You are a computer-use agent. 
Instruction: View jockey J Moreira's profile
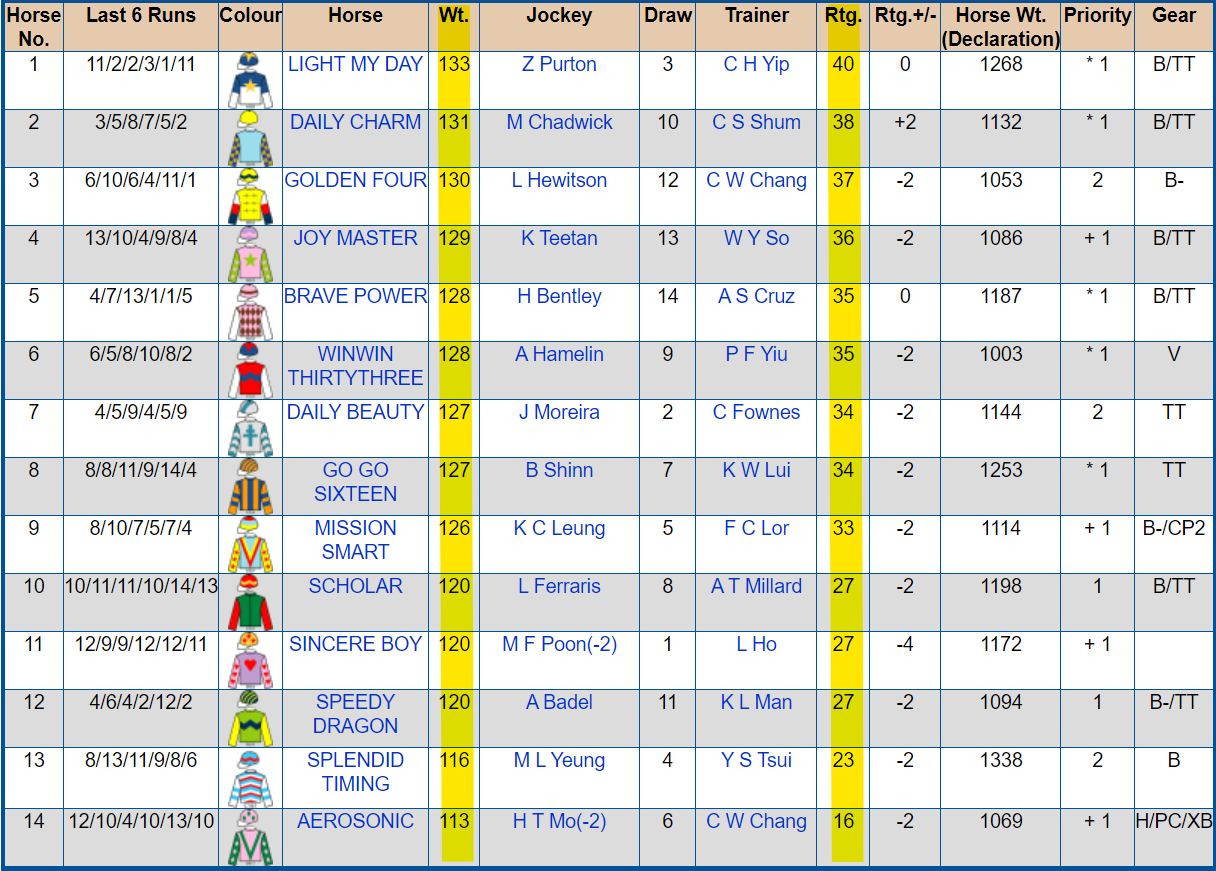(562, 412)
